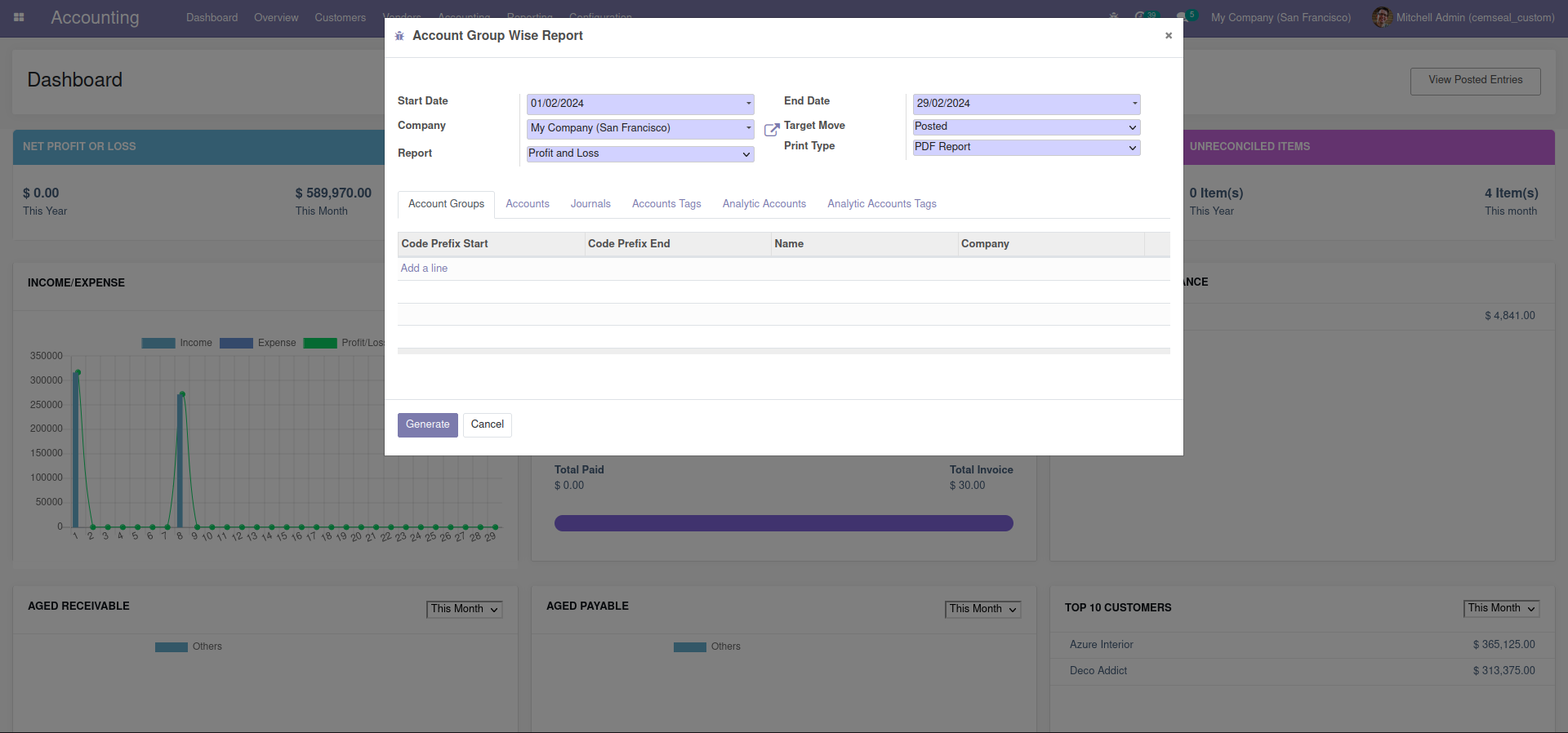Change Aged Payable period dropdown
The image size is (1568, 733).
983,609
